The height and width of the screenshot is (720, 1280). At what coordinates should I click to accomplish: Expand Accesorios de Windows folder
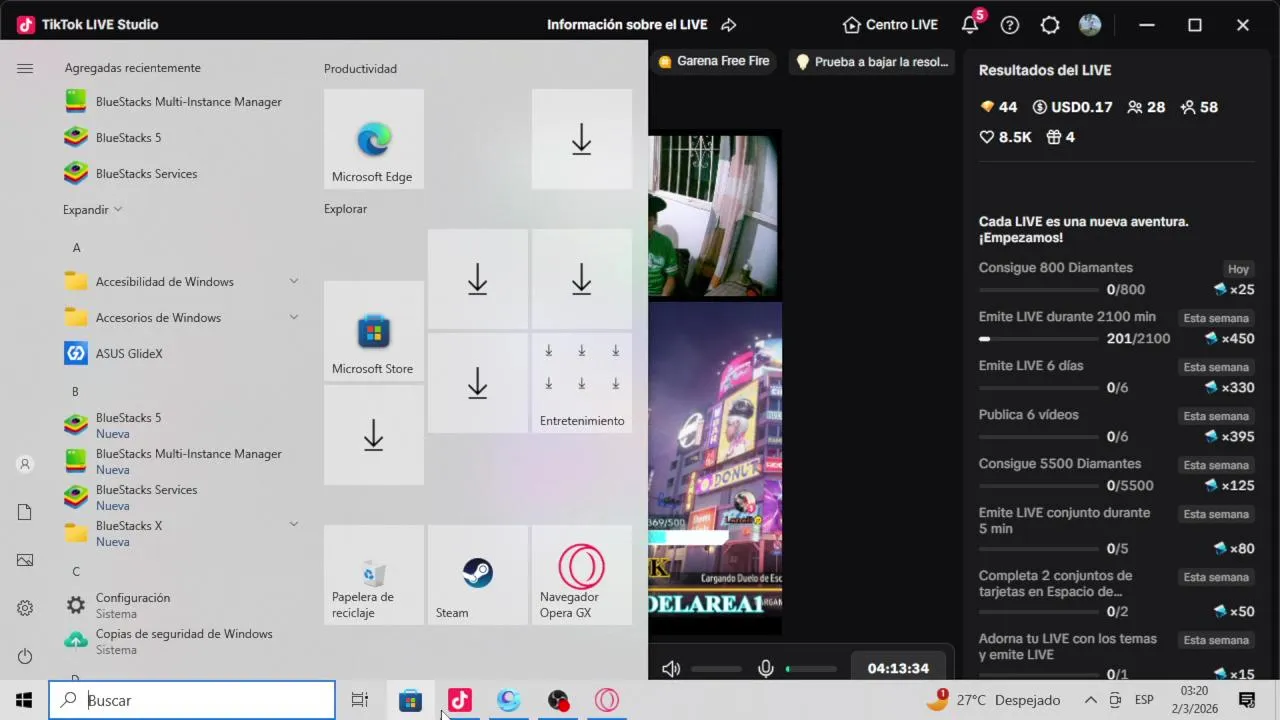pyautogui.click(x=180, y=318)
